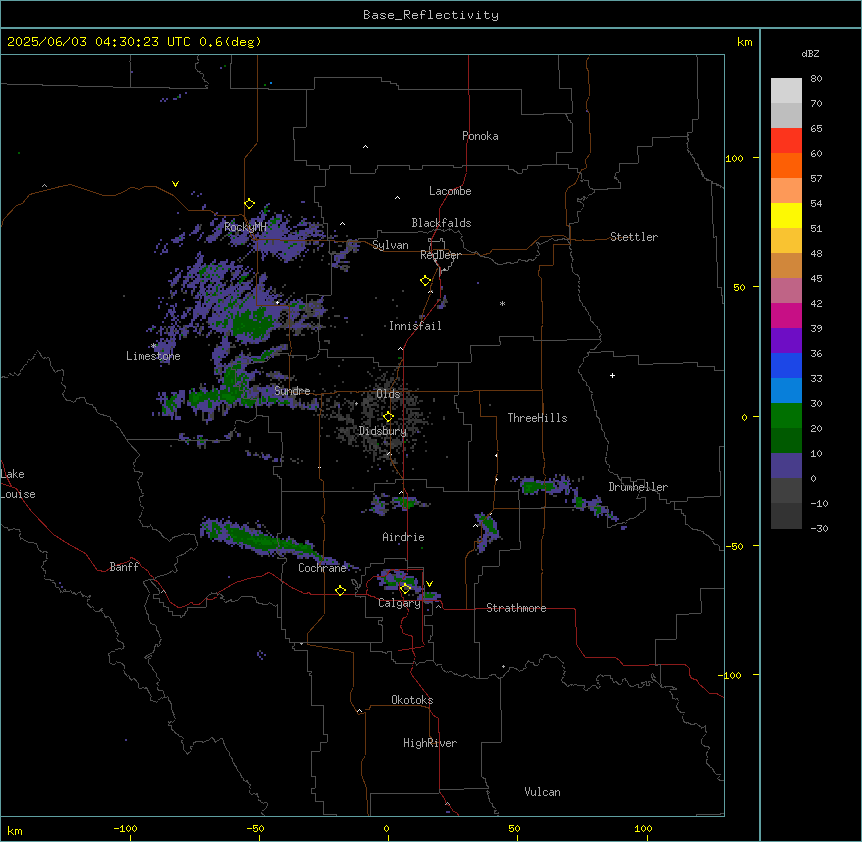Image resolution: width=862 pixels, height=842 pixels.
Task: Click the yellow diamond marker above RockyMH
Action: 249,203
